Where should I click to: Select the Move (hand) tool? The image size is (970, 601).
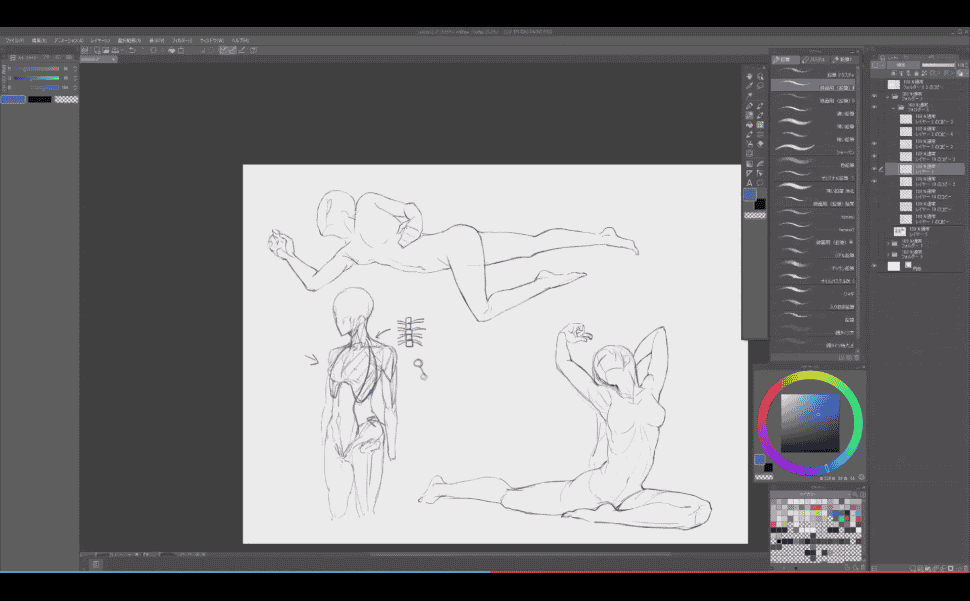pos(750,76)
